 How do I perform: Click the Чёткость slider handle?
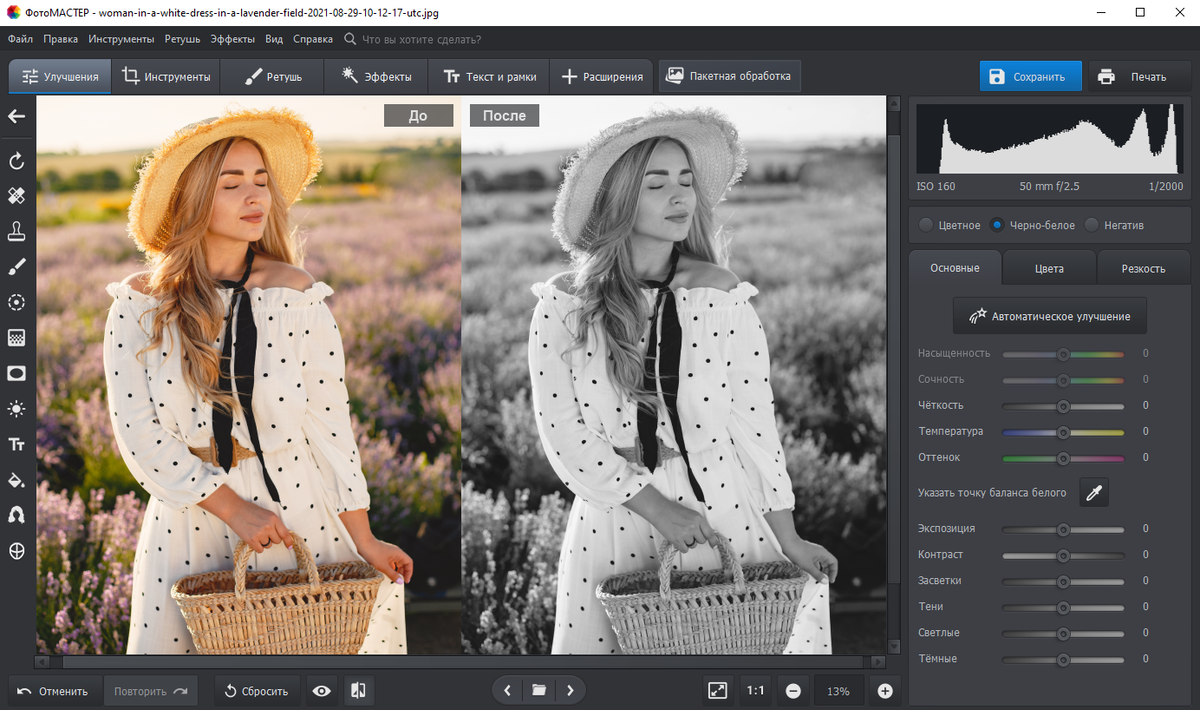[1063, 406]
